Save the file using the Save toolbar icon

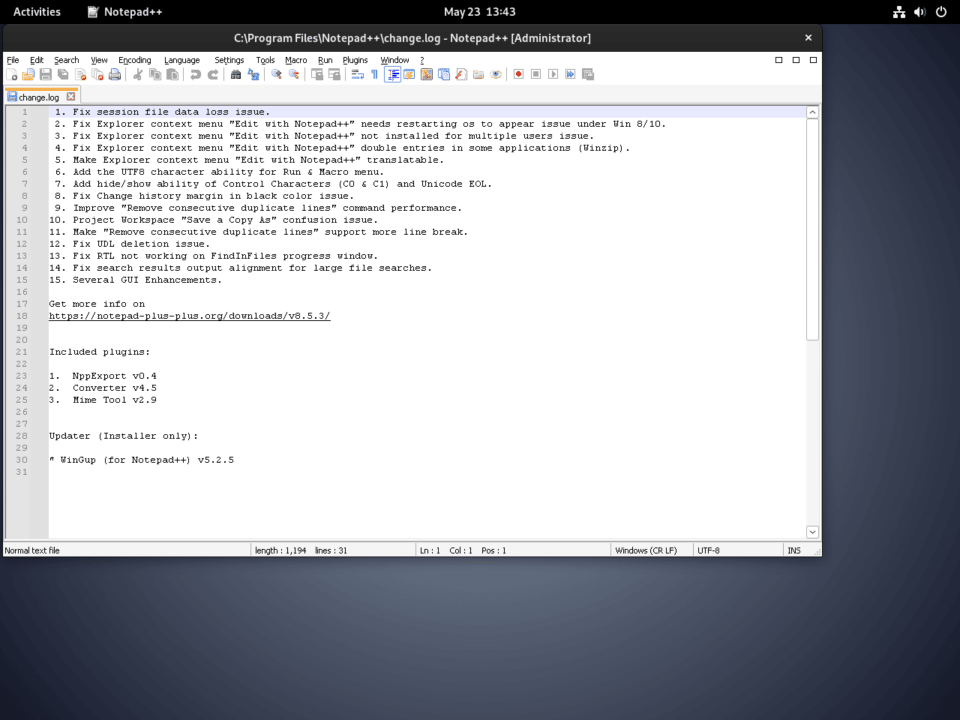click(x=47, y=74)
